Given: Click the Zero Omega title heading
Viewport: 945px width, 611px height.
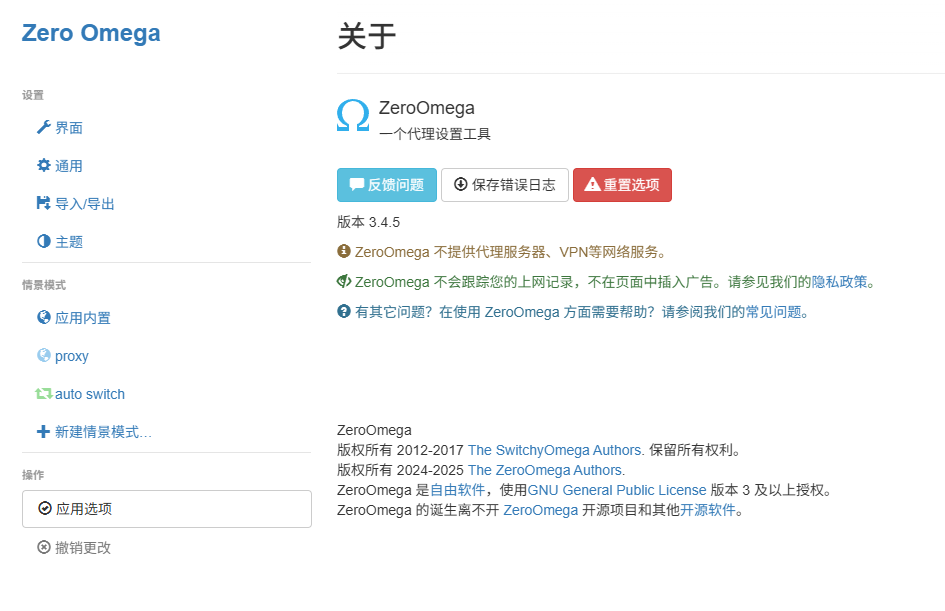Looking at the screenshot, I should coord(91,33).
